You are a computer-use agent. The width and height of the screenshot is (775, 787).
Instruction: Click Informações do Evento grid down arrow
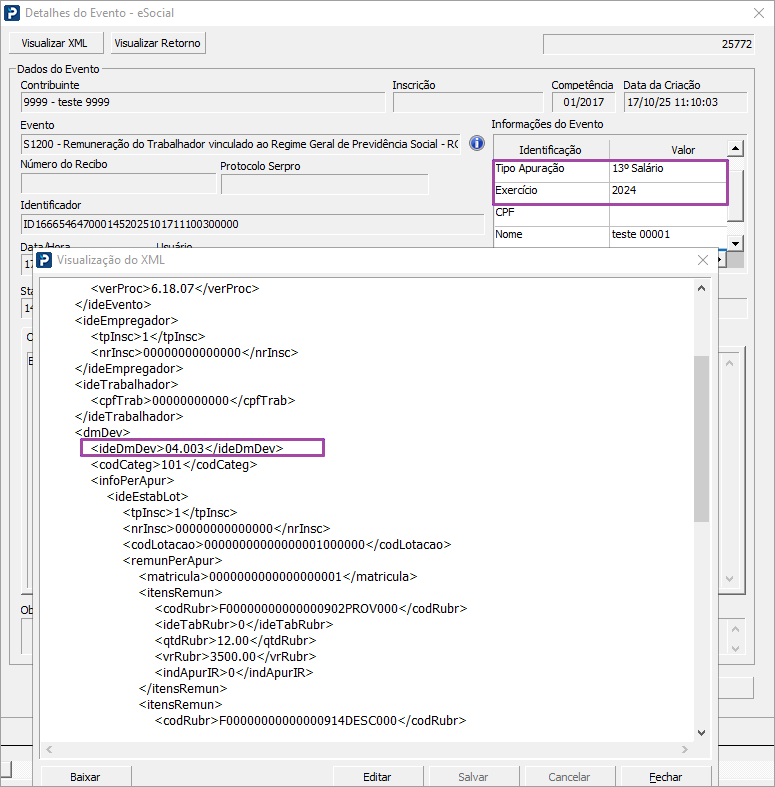click(735, 243)
